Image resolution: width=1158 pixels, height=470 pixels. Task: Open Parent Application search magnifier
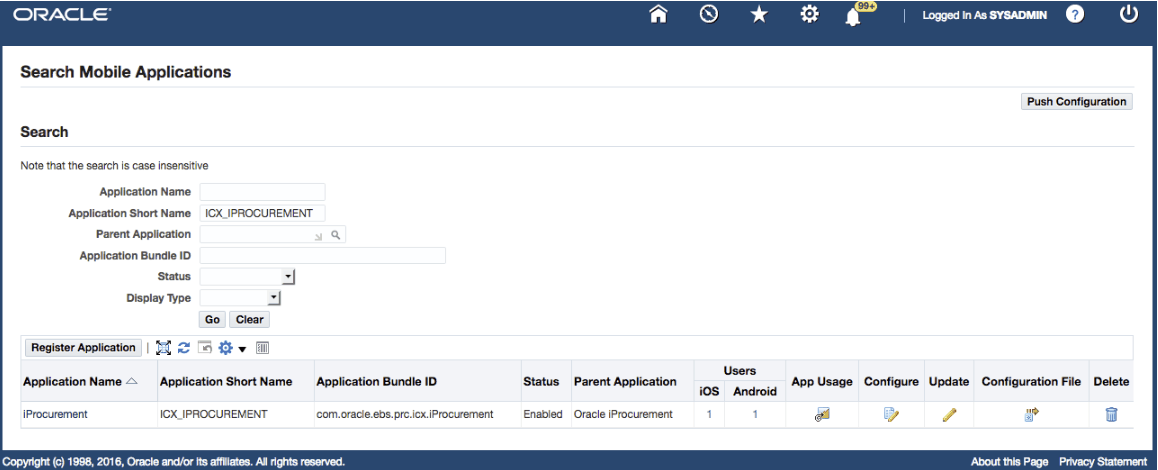tap(335, 235)
